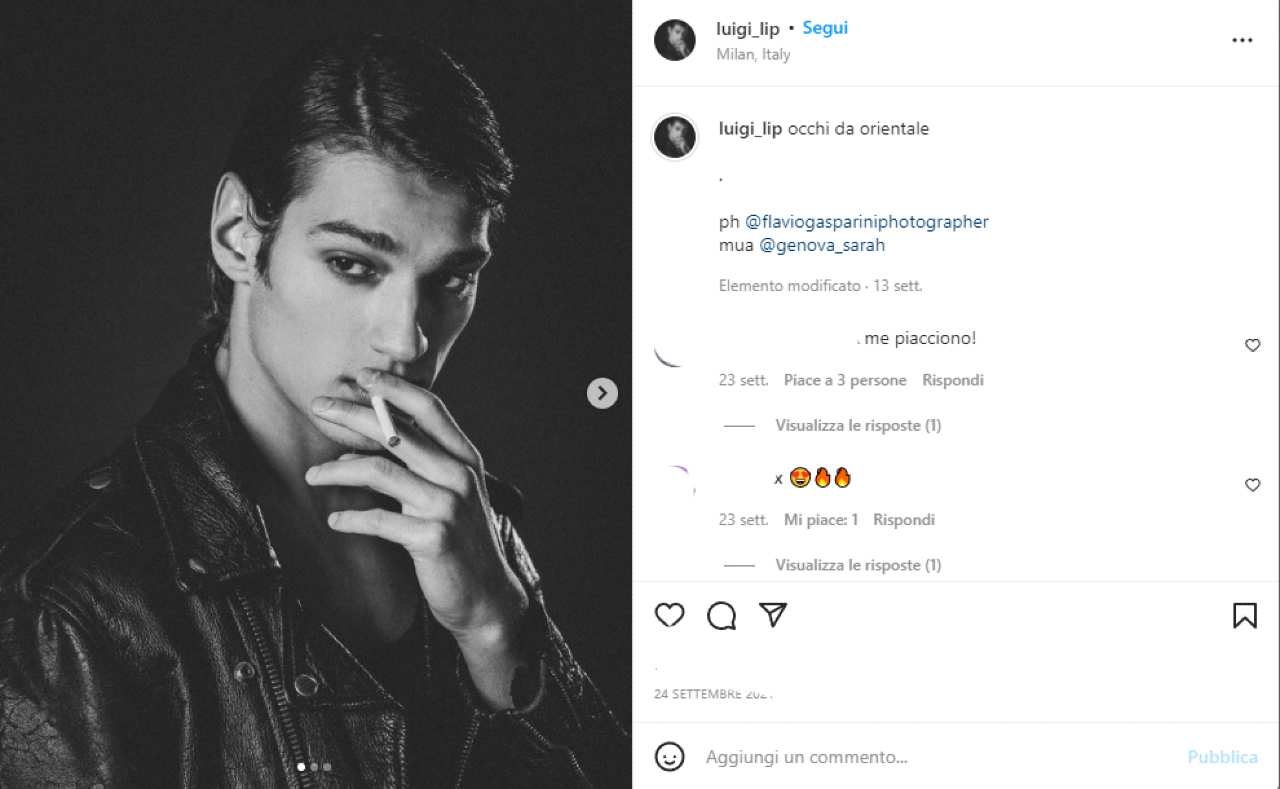Like the fire emoji comment
This screenshot has height=789, width=1280.
point(1252,485)
